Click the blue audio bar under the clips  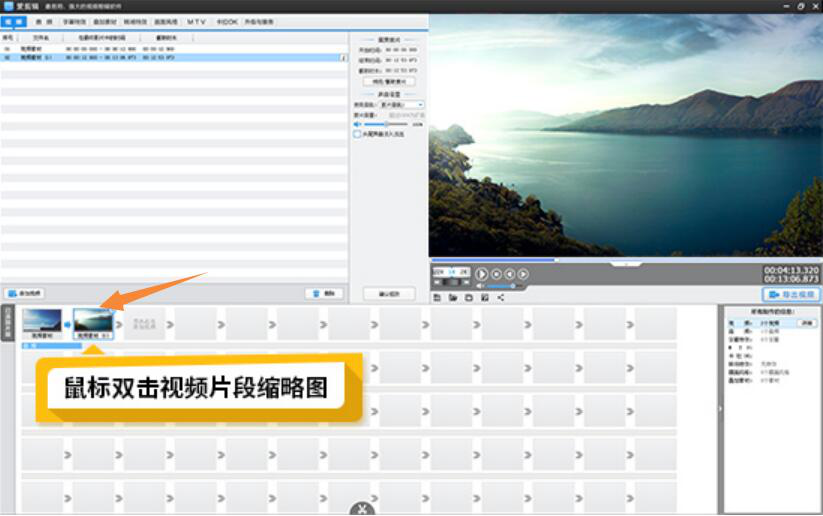tap(51, 346)
